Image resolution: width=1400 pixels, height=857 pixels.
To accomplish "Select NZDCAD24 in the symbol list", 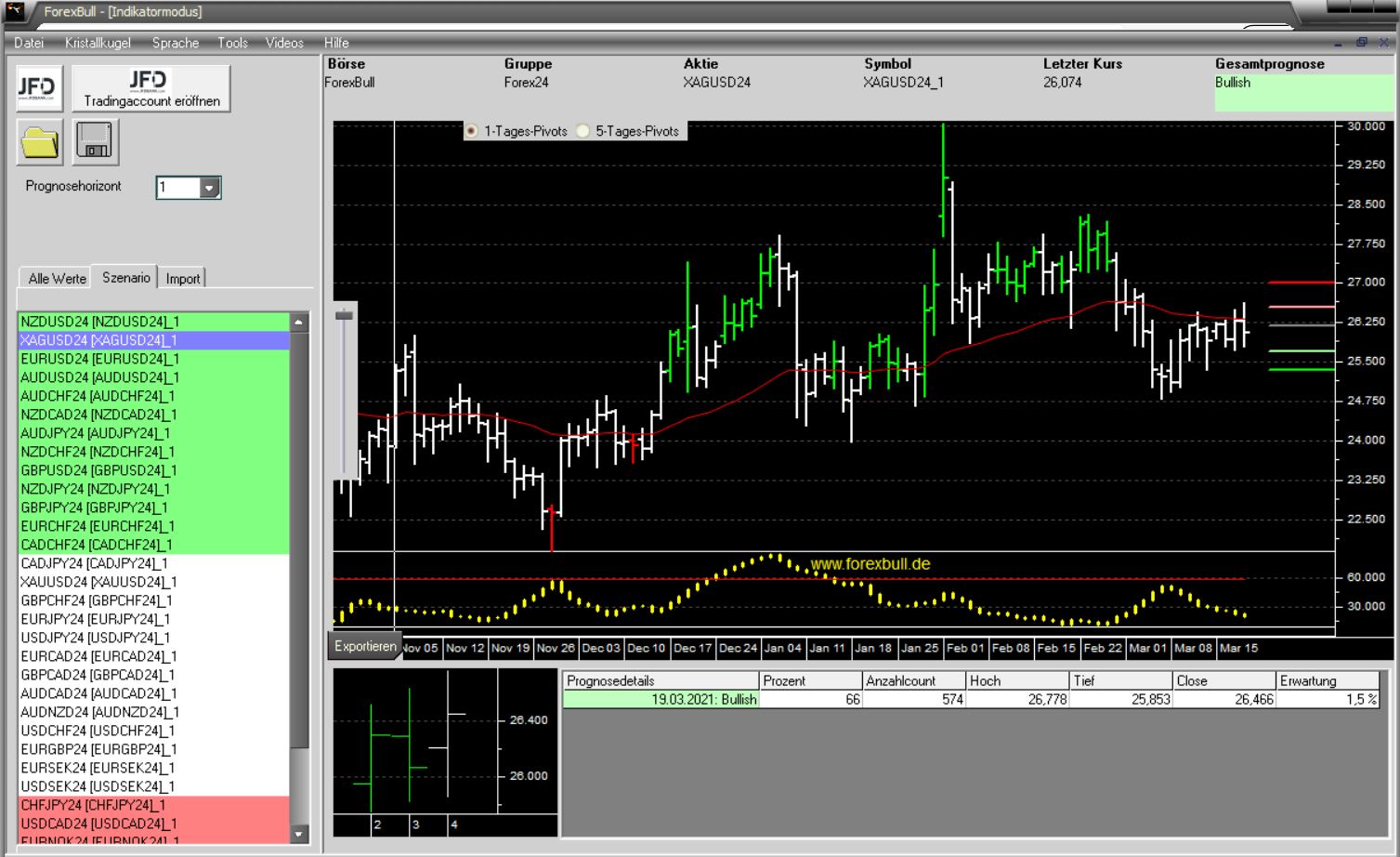I will (x=154, y=415).
